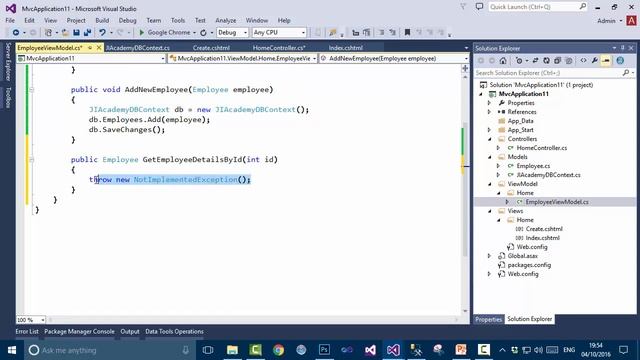This screenshot has width=640, height=360.
Task: Toggle Show All Files in Solution Explorer
Action: tap(569, 61)
